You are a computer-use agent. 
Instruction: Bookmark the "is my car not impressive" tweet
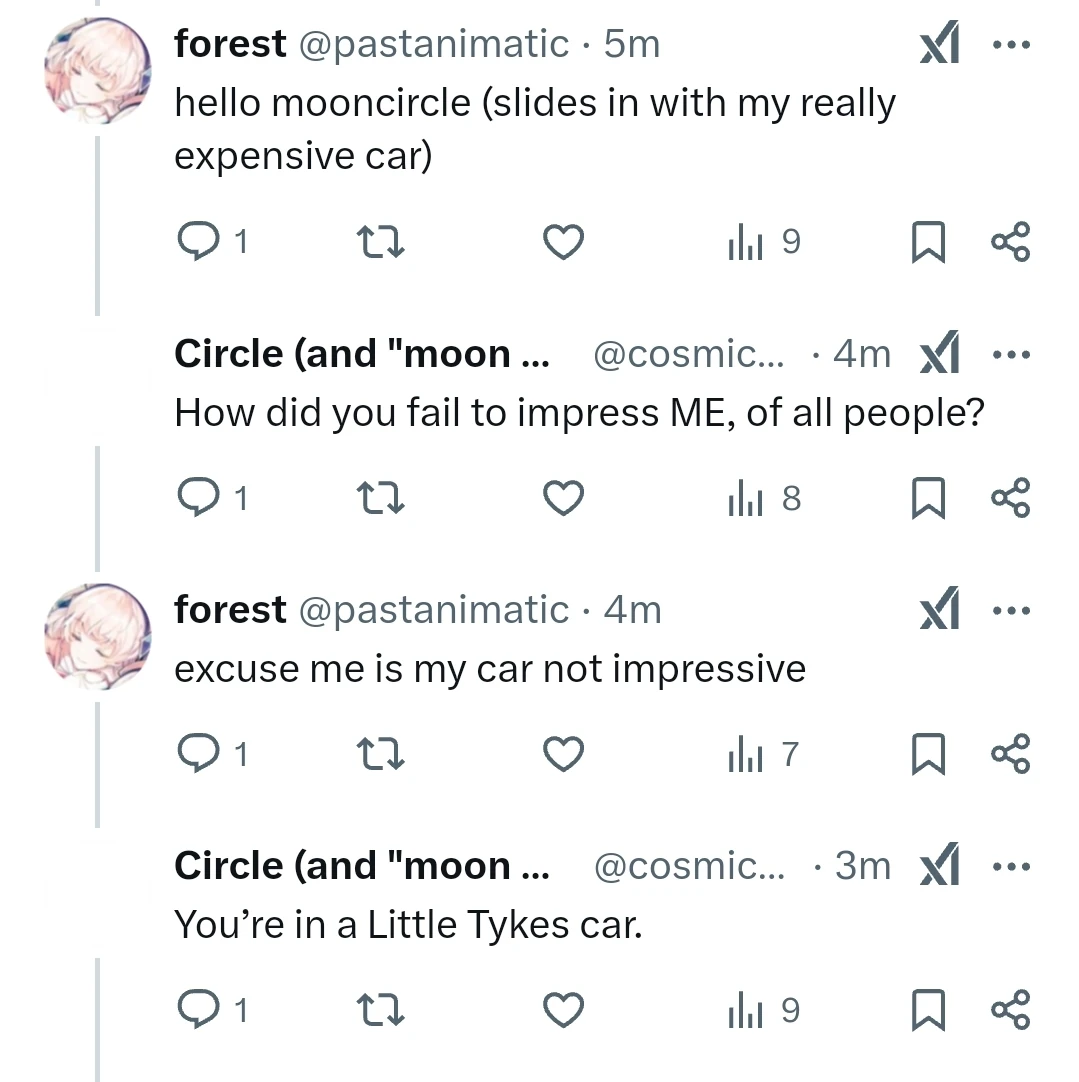tap(928, 755)
